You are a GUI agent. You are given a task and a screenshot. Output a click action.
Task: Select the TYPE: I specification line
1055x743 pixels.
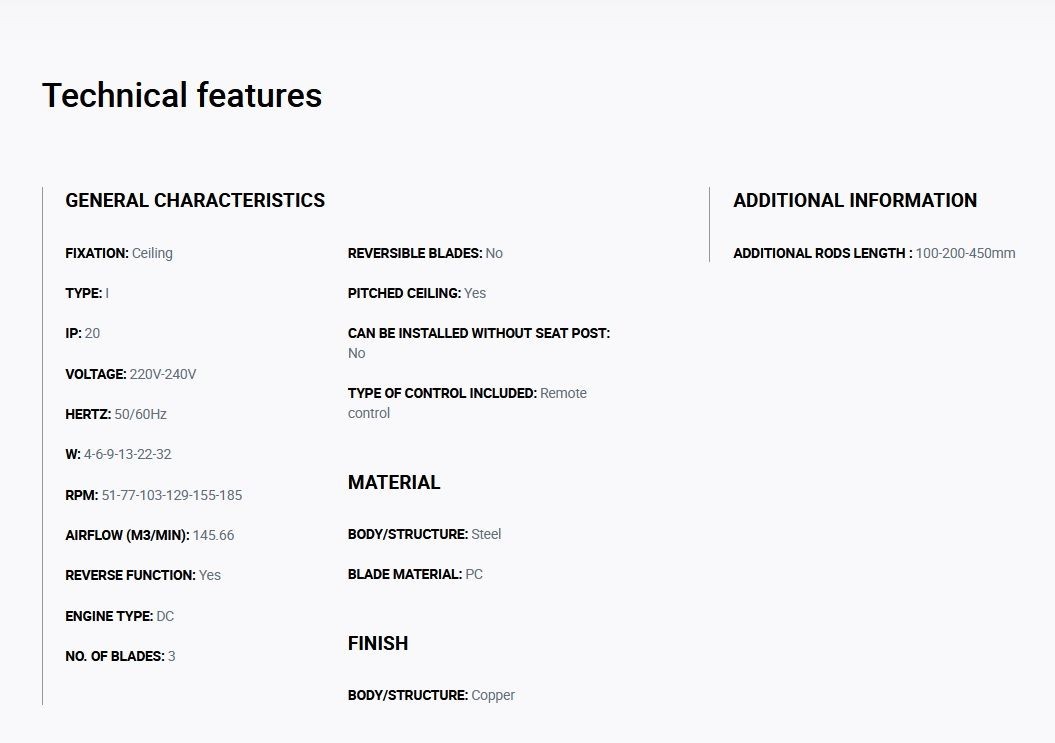click(x=87, y=293)
